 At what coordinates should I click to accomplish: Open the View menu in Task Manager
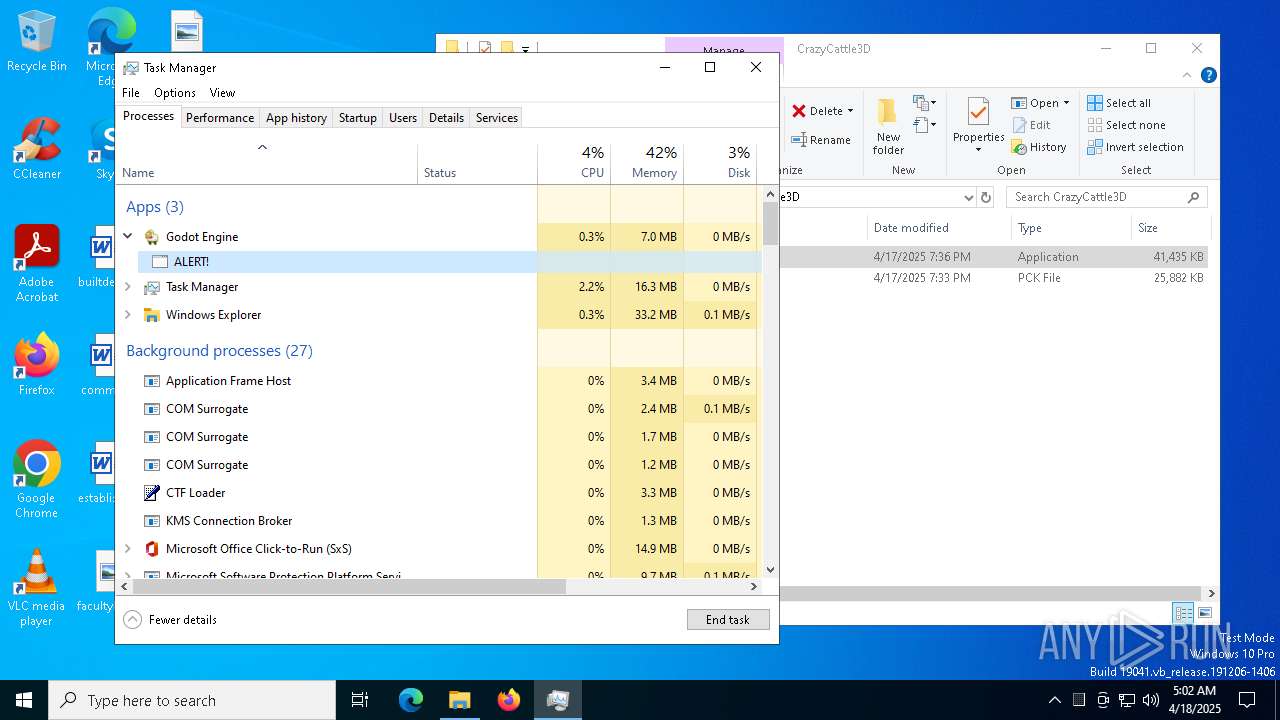[222, 93]
